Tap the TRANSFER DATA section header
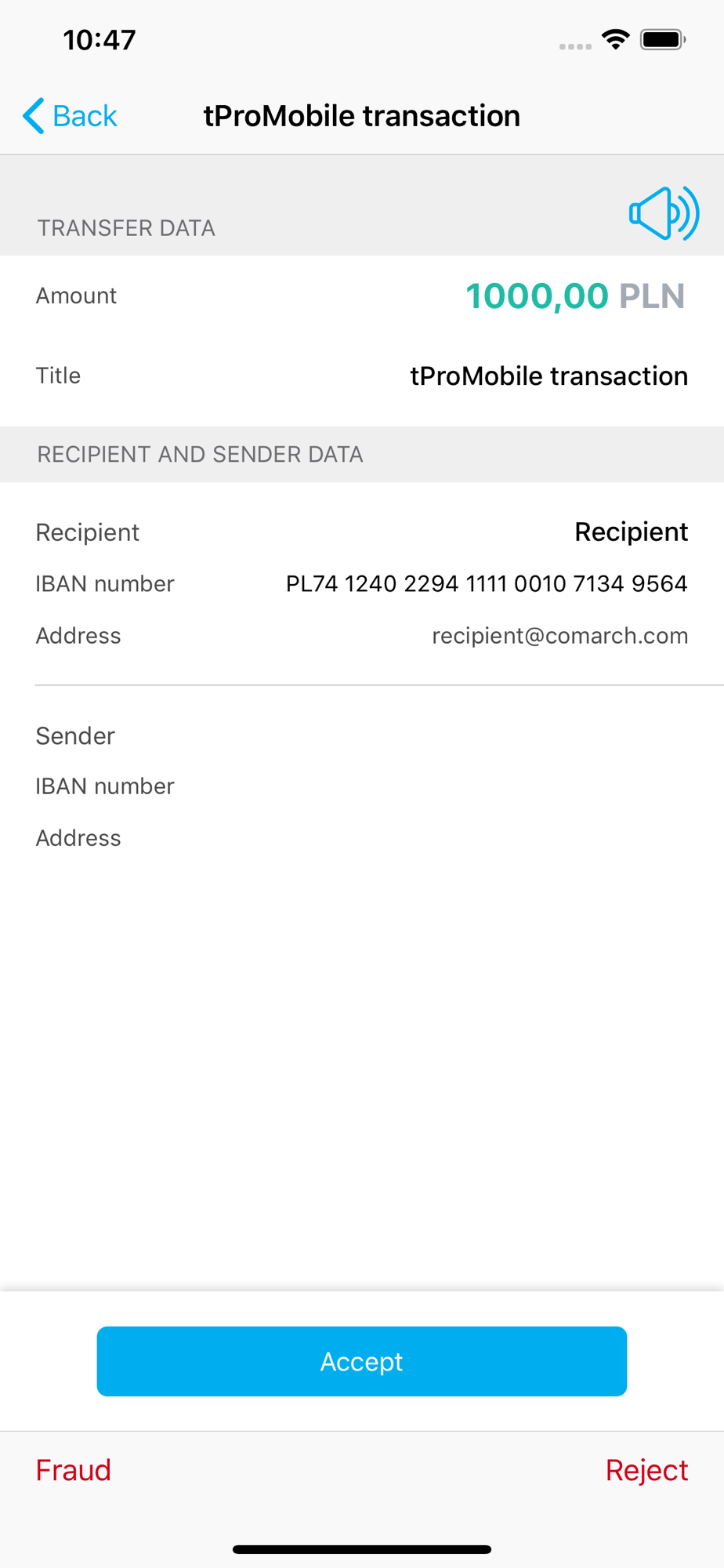 (x=126, y=228)
